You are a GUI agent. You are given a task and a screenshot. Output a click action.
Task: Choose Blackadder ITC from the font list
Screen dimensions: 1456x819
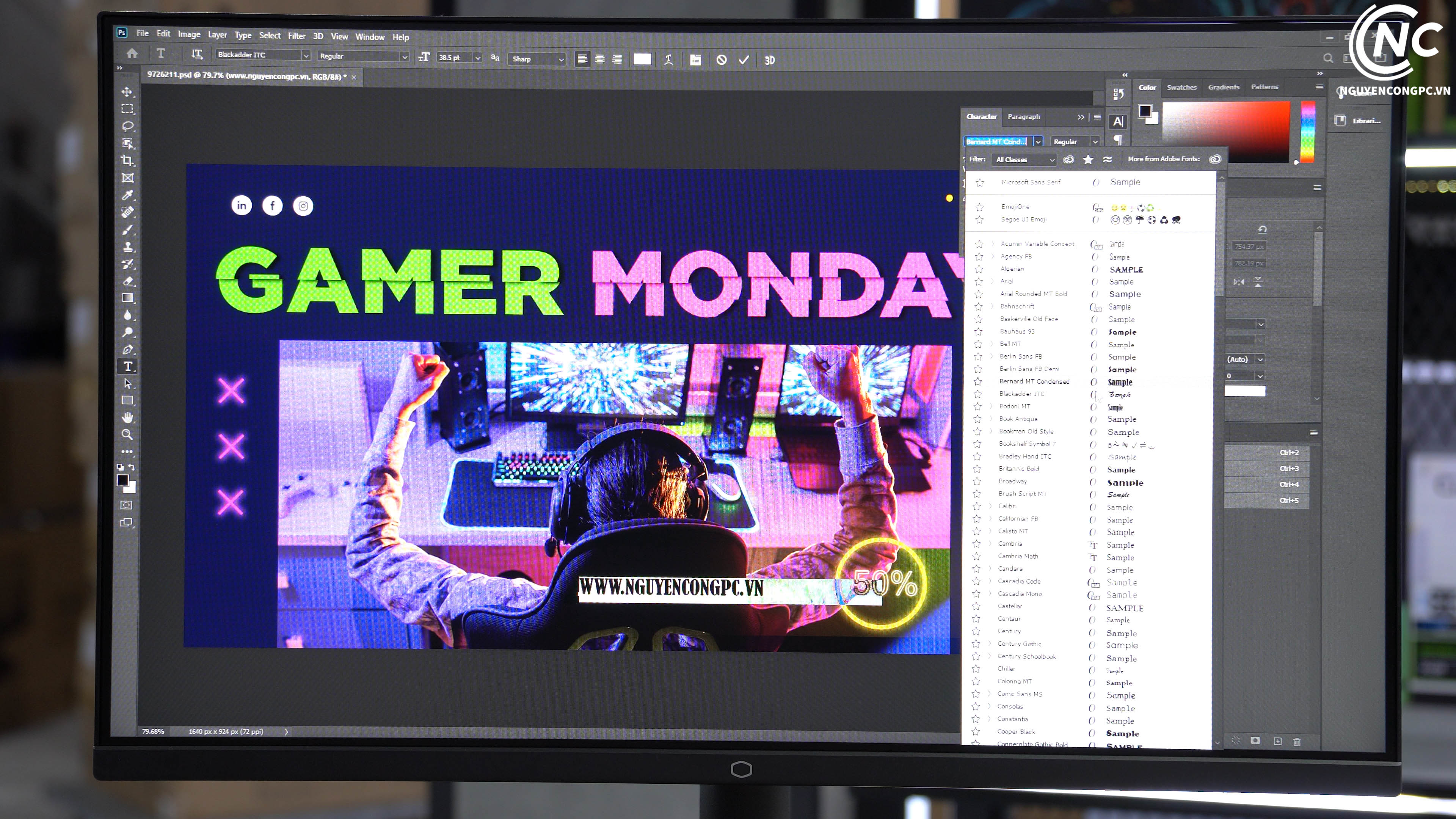tap(1021, 394)
